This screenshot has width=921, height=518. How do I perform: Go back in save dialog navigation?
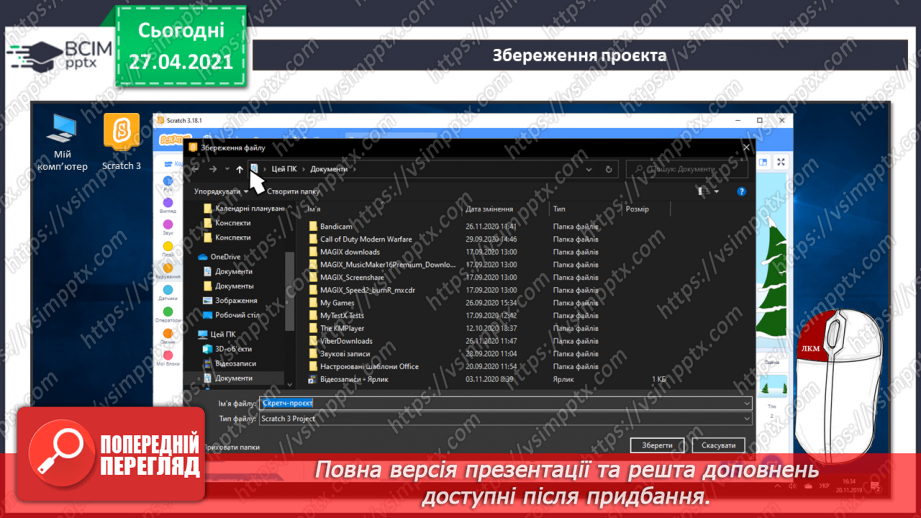(196, 169)
